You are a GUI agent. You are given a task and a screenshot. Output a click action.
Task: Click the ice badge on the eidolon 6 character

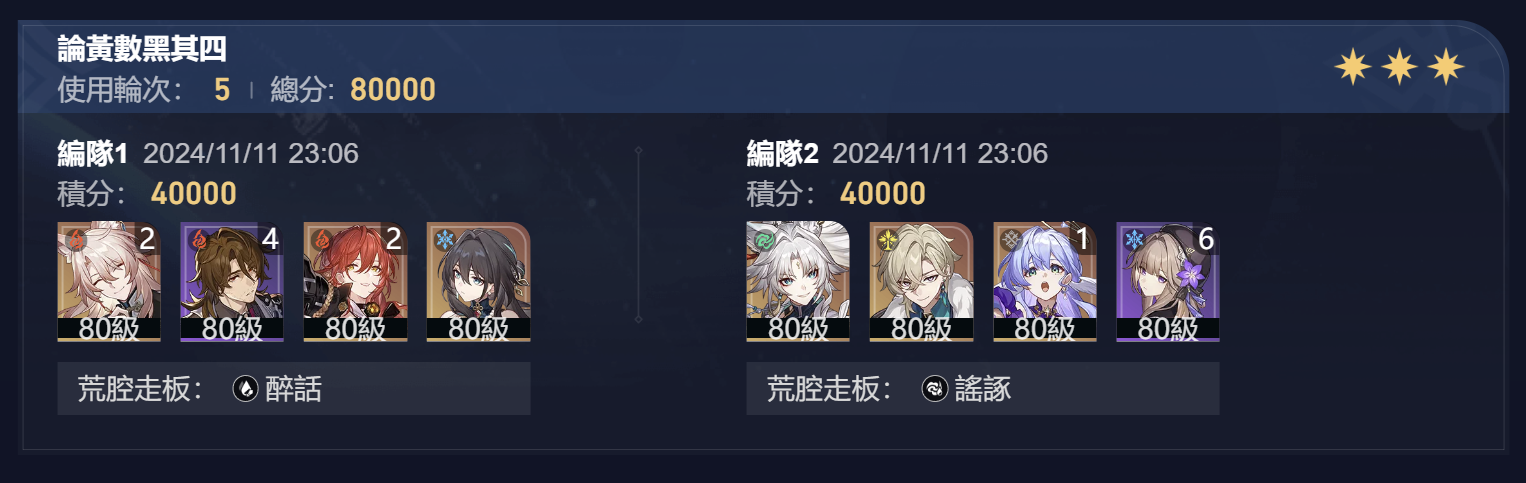point(1134,240)
